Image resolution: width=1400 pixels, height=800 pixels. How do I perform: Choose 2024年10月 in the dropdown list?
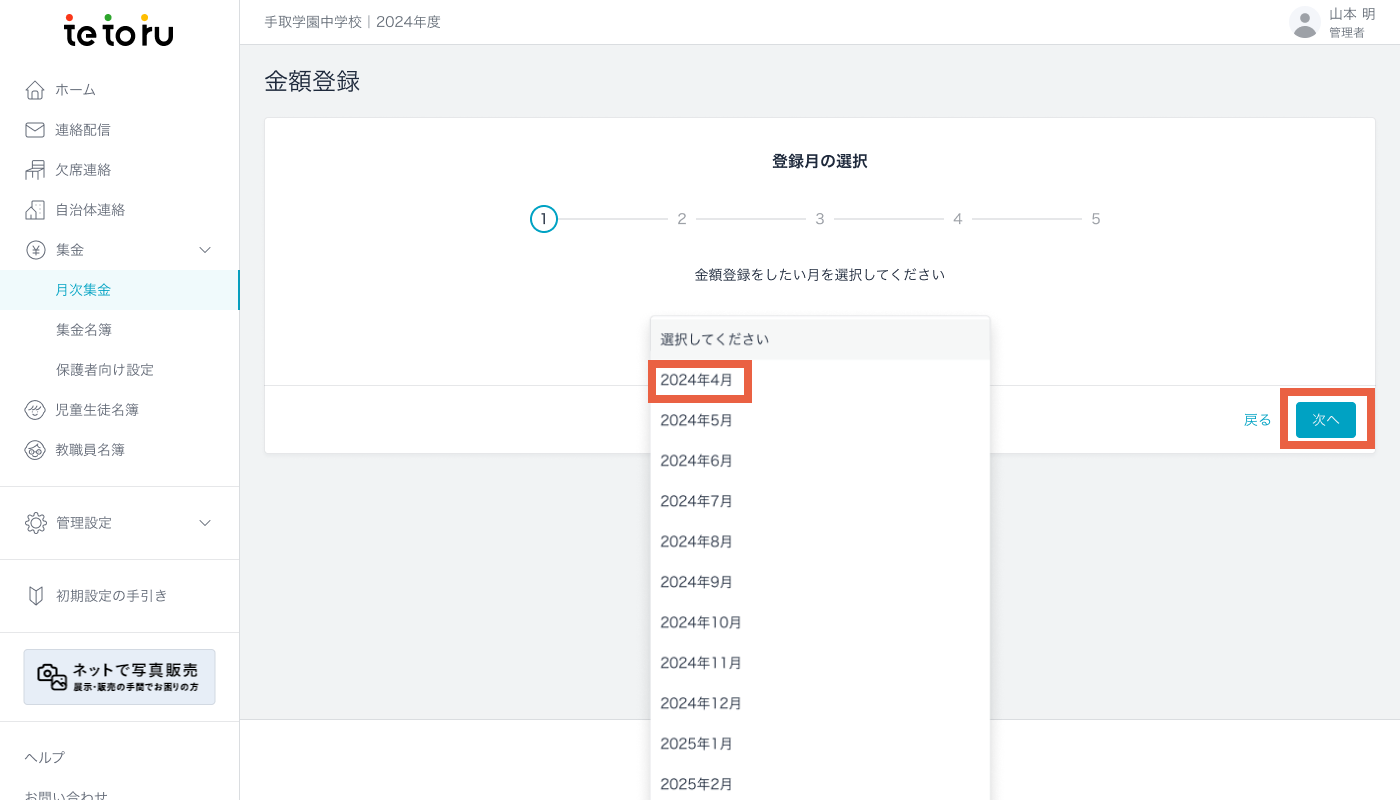click(x=701, y=622)
